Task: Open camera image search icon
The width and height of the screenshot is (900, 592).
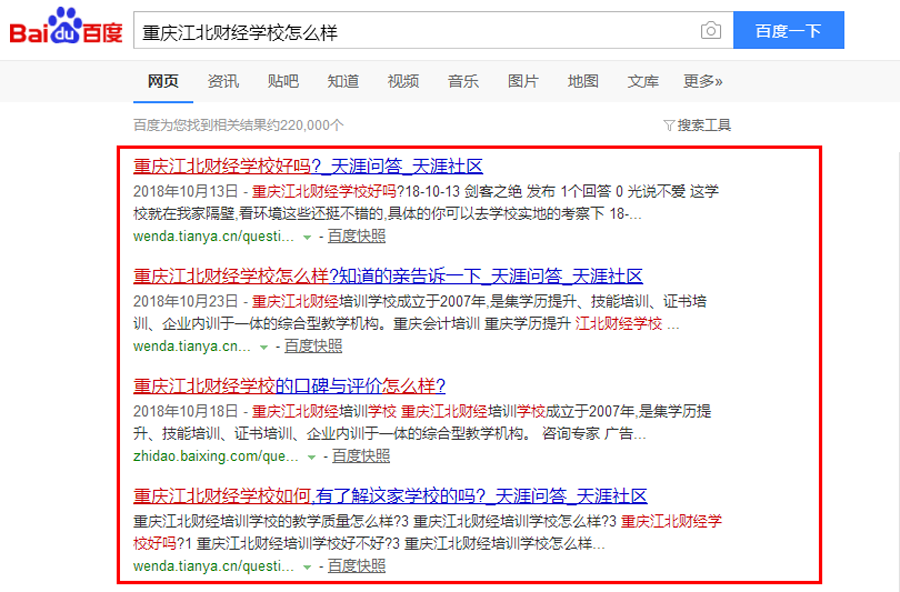Action: pos(711,30)
